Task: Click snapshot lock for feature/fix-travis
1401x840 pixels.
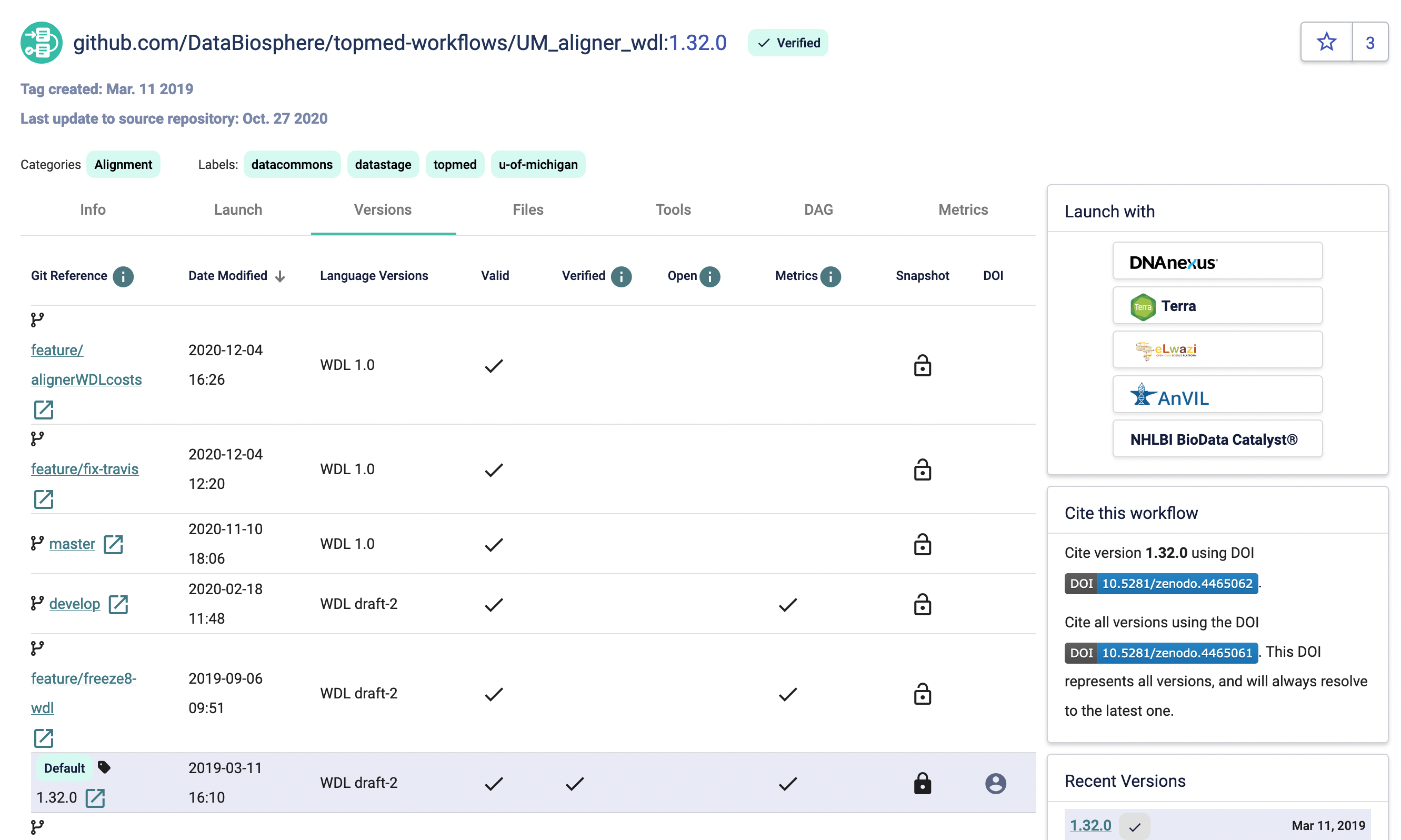Action: coord(922,469)
